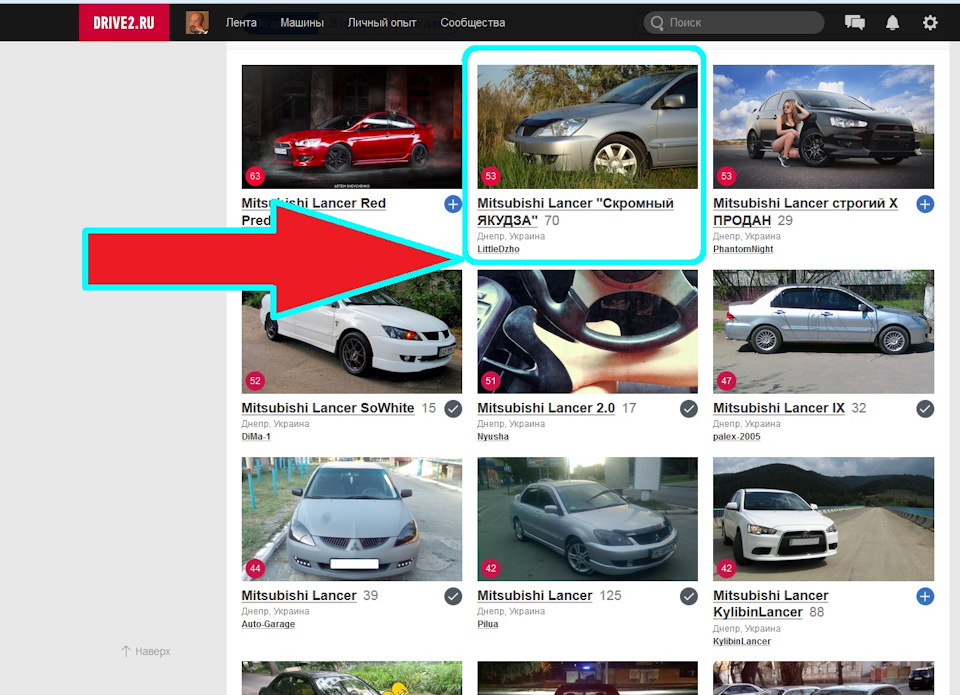Open the Машины menu item
Screen dimensions: 960x695
click(x=302, y=23)
